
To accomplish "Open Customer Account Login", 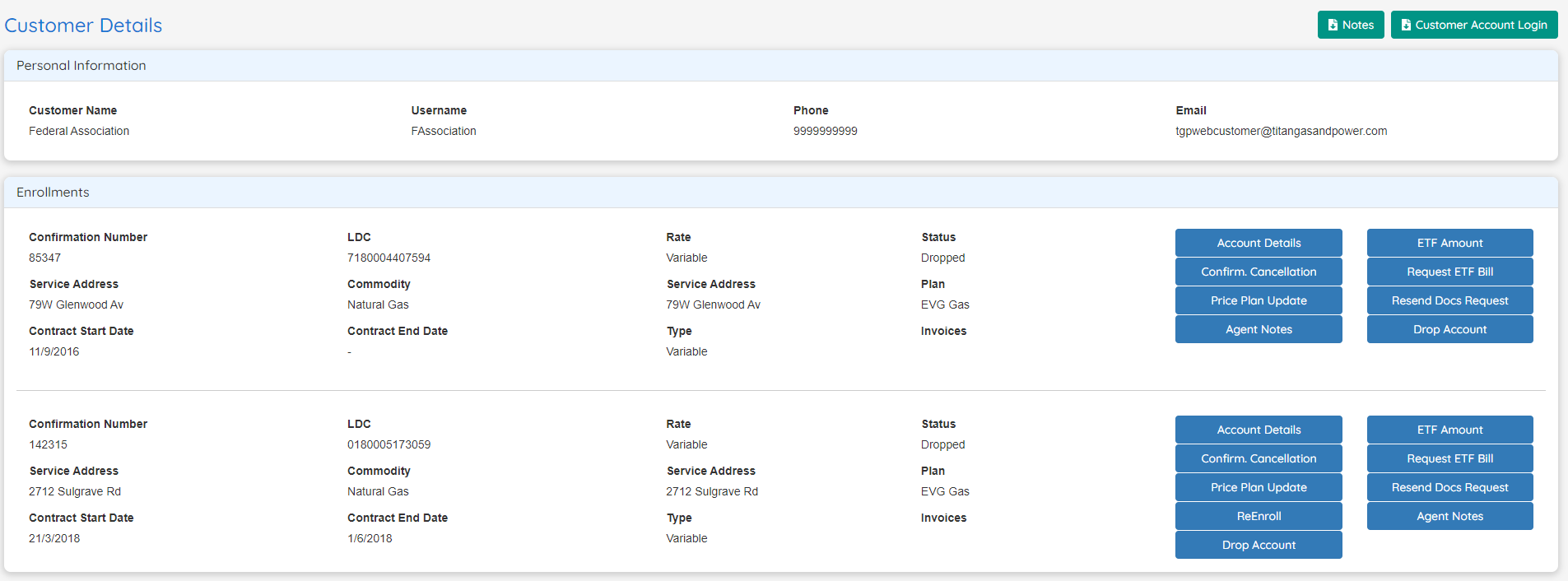I will pyautogui.click(x=1474, y=25).
